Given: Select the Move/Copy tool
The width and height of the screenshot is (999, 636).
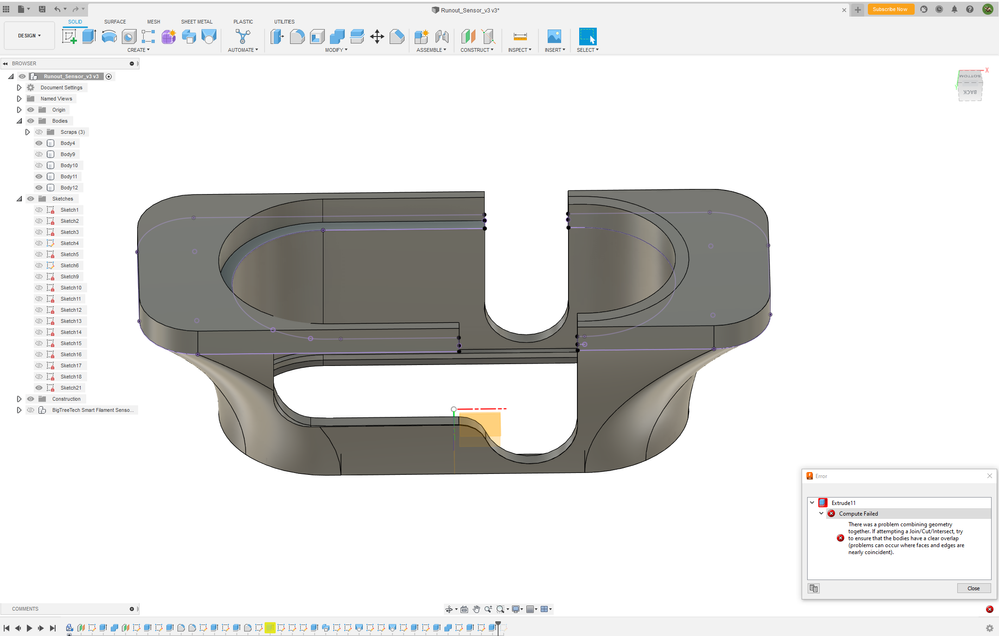Looking at the screenshot, I should 377,36.
